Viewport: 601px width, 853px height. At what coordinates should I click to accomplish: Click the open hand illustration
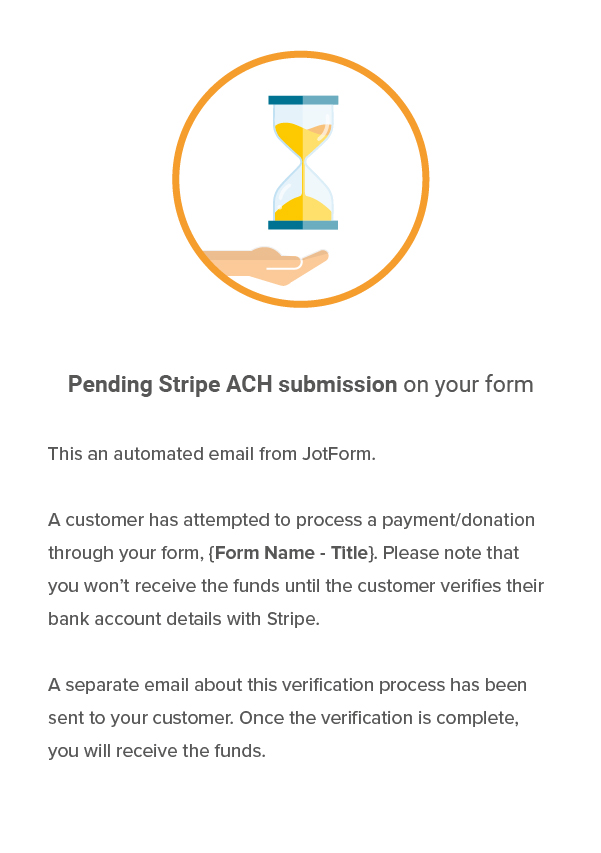(x=267, y=265)
